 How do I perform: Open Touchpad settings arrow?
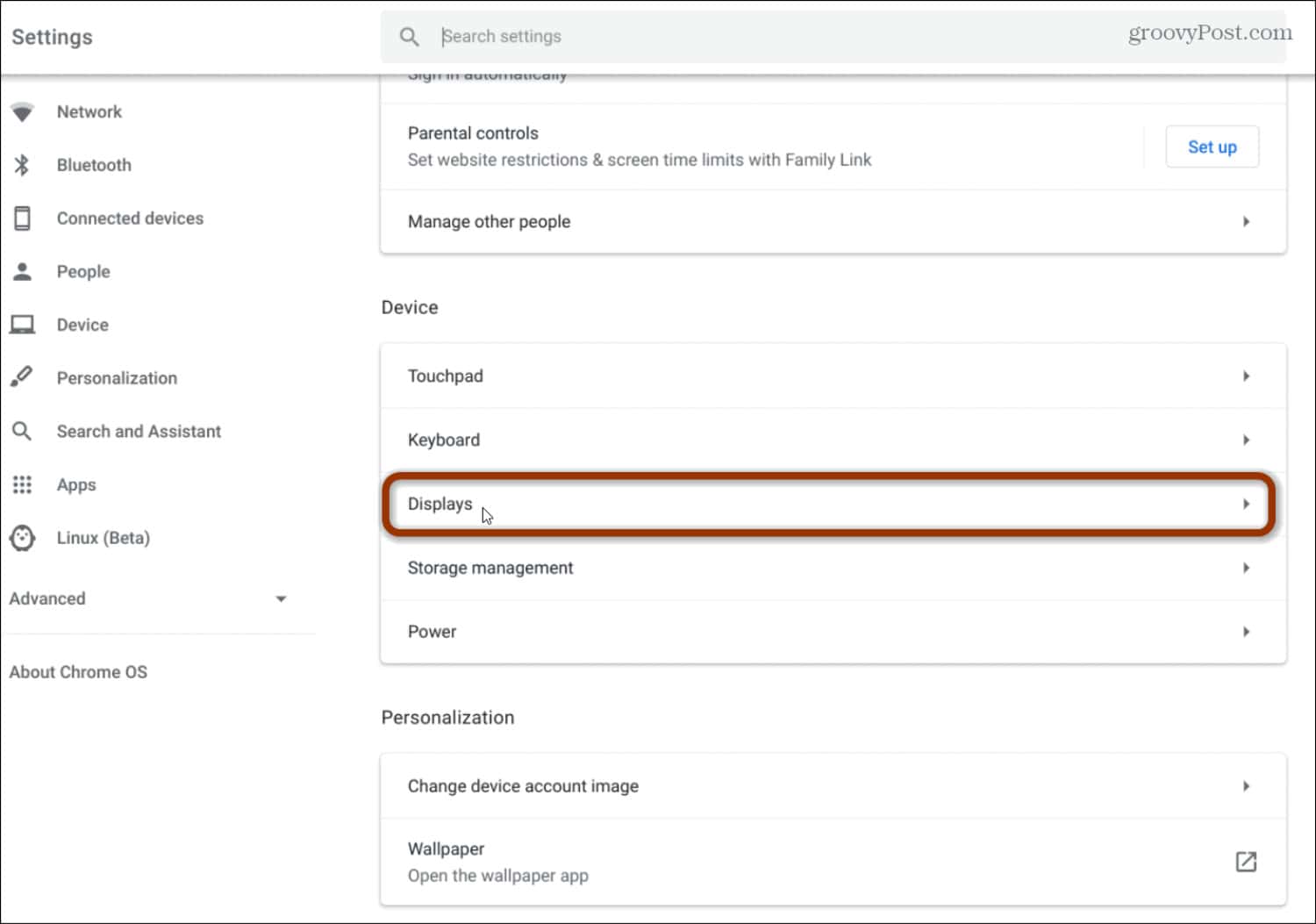[1246, 376]
